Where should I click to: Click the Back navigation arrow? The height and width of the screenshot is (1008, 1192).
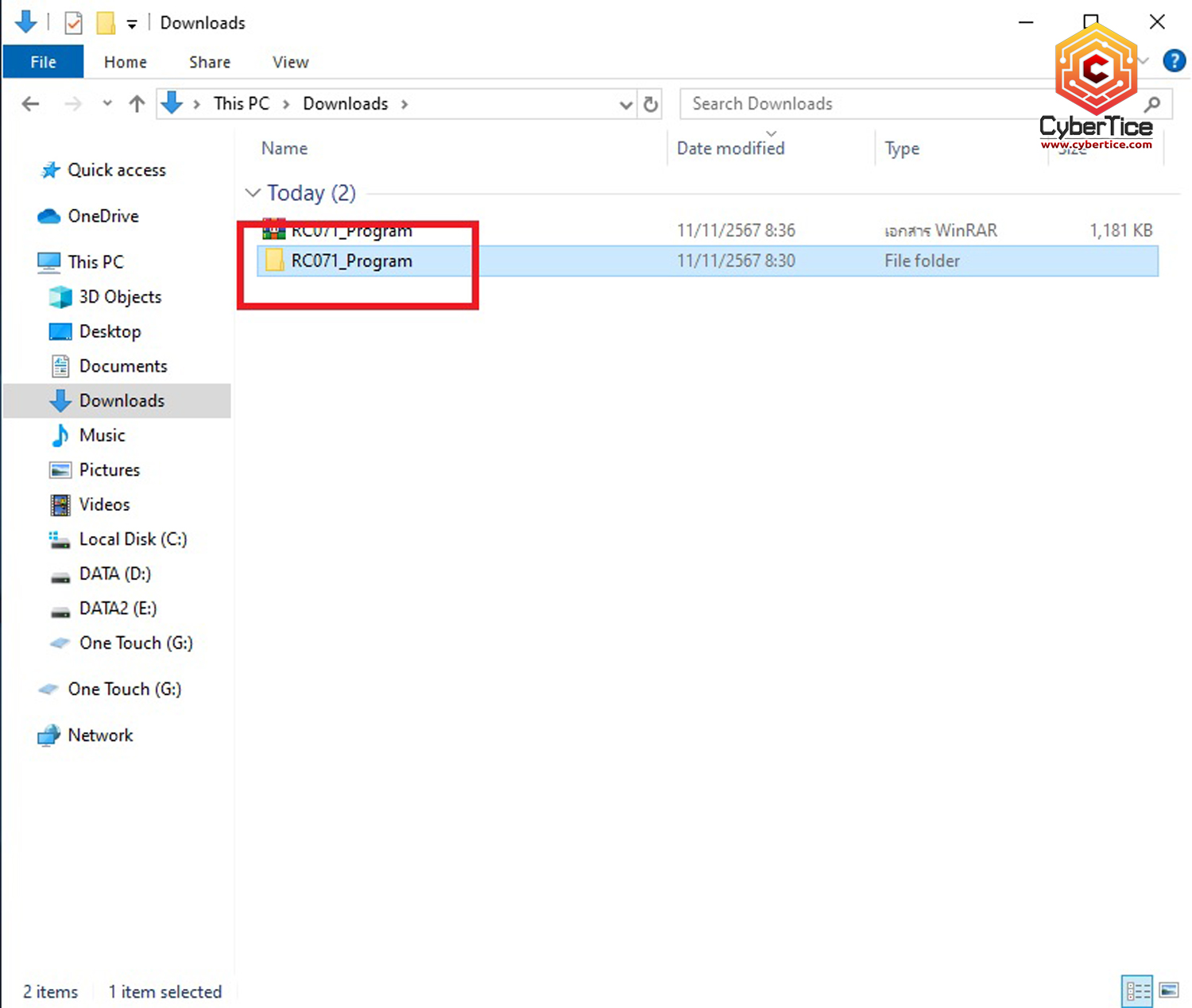31,104
